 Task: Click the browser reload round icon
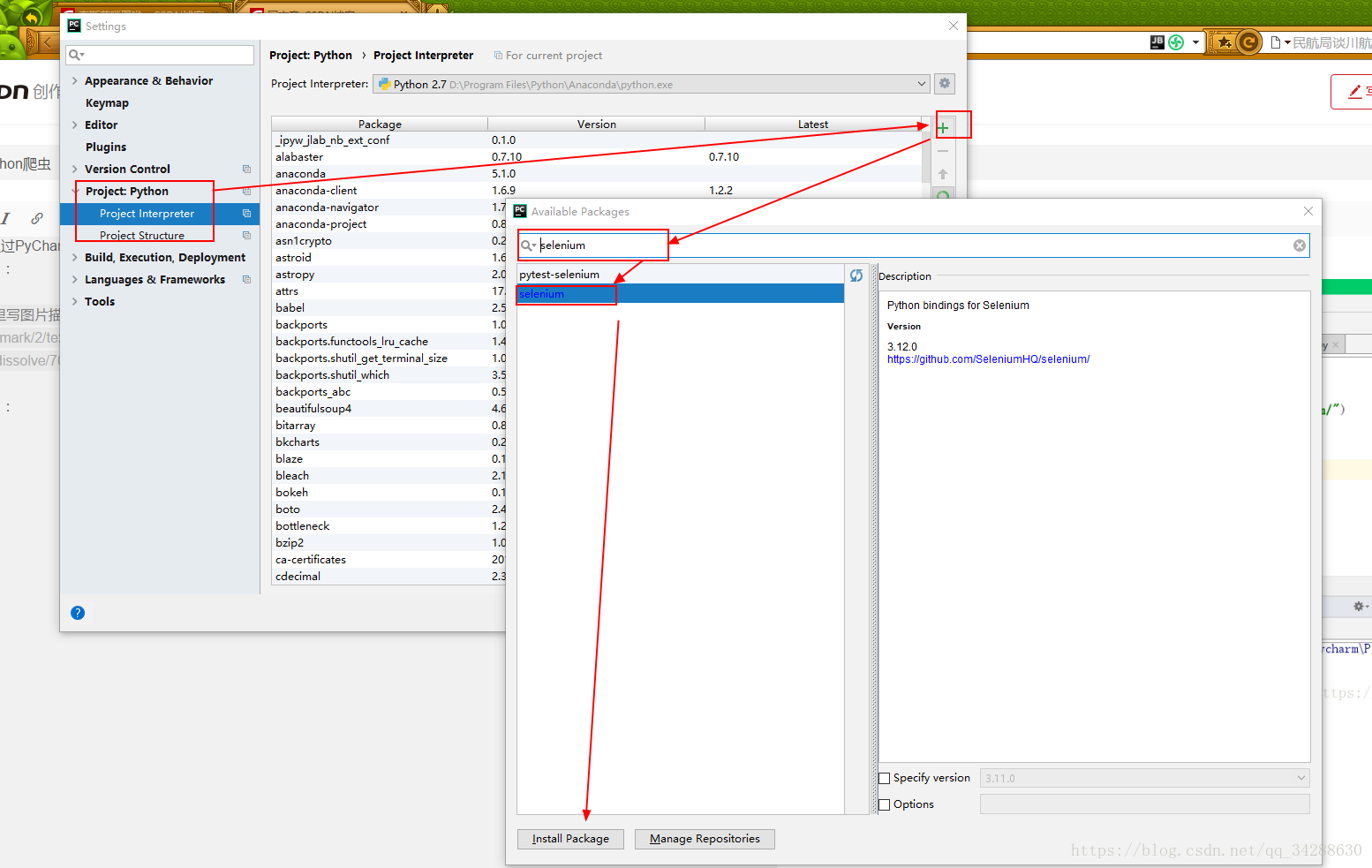pyautogui.click(x=1248, y=42)
